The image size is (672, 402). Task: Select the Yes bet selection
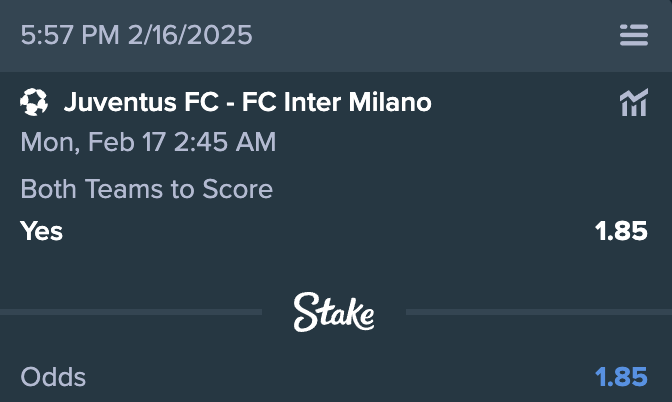pos(42,231)
